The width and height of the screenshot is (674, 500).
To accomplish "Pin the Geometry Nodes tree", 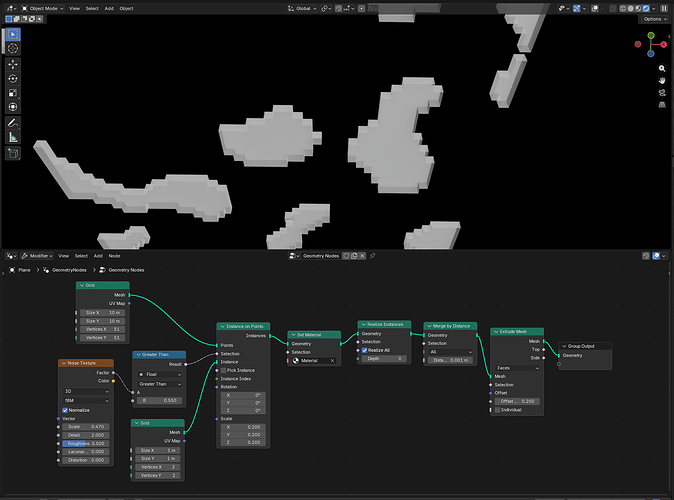I will pyautogui.click(x=373, y=256).
